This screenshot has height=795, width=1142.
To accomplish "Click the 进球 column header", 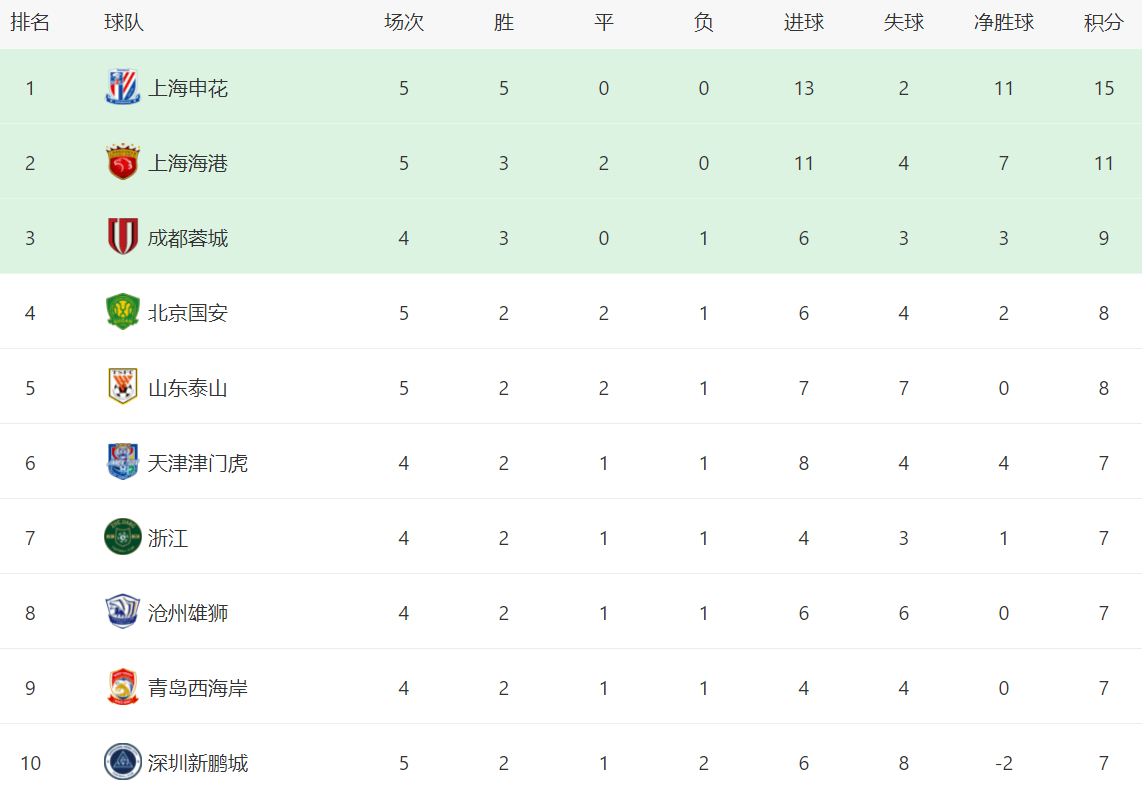I will 803,23.
